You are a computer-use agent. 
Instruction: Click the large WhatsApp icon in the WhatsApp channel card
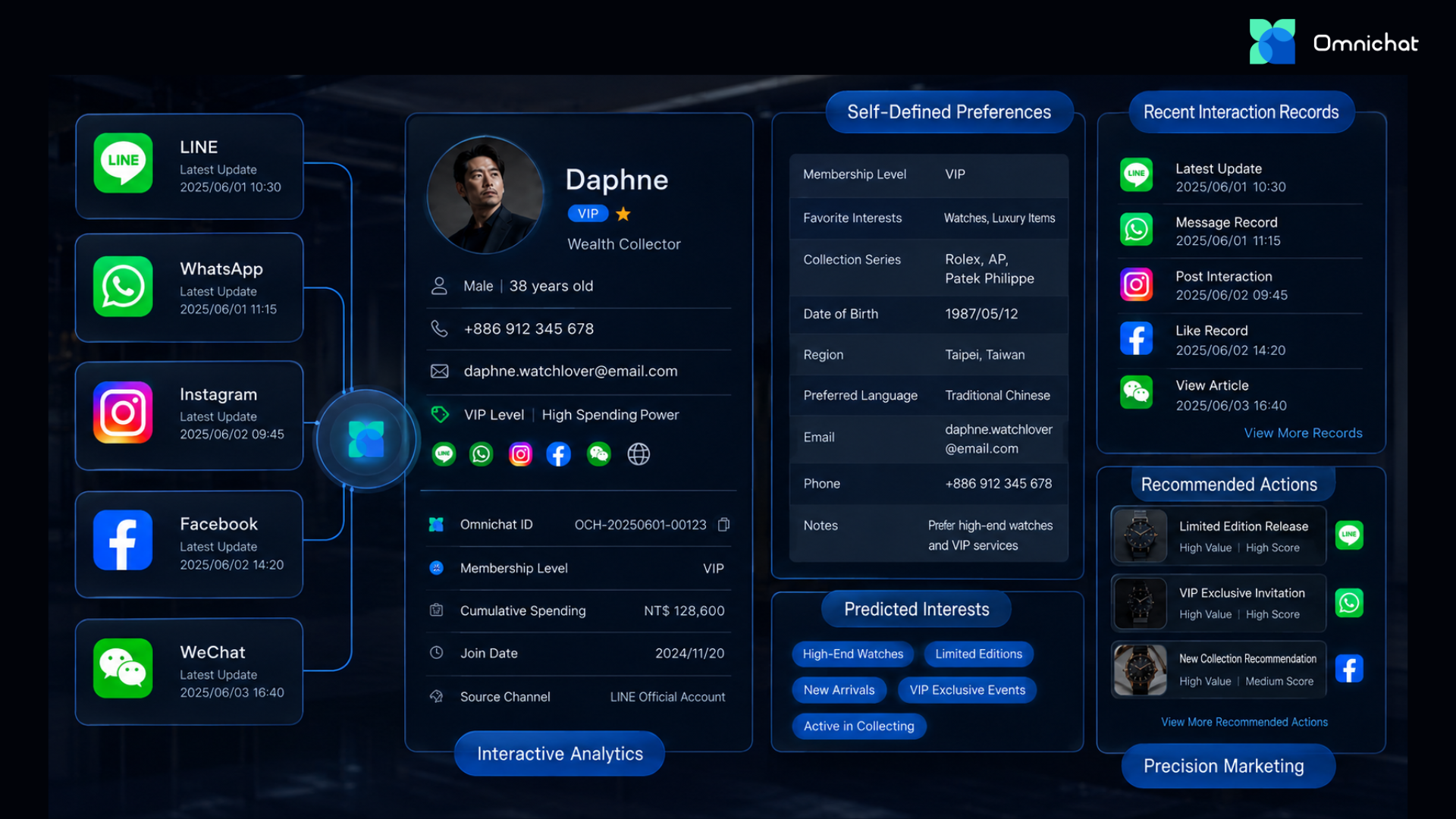click(123, 287)
